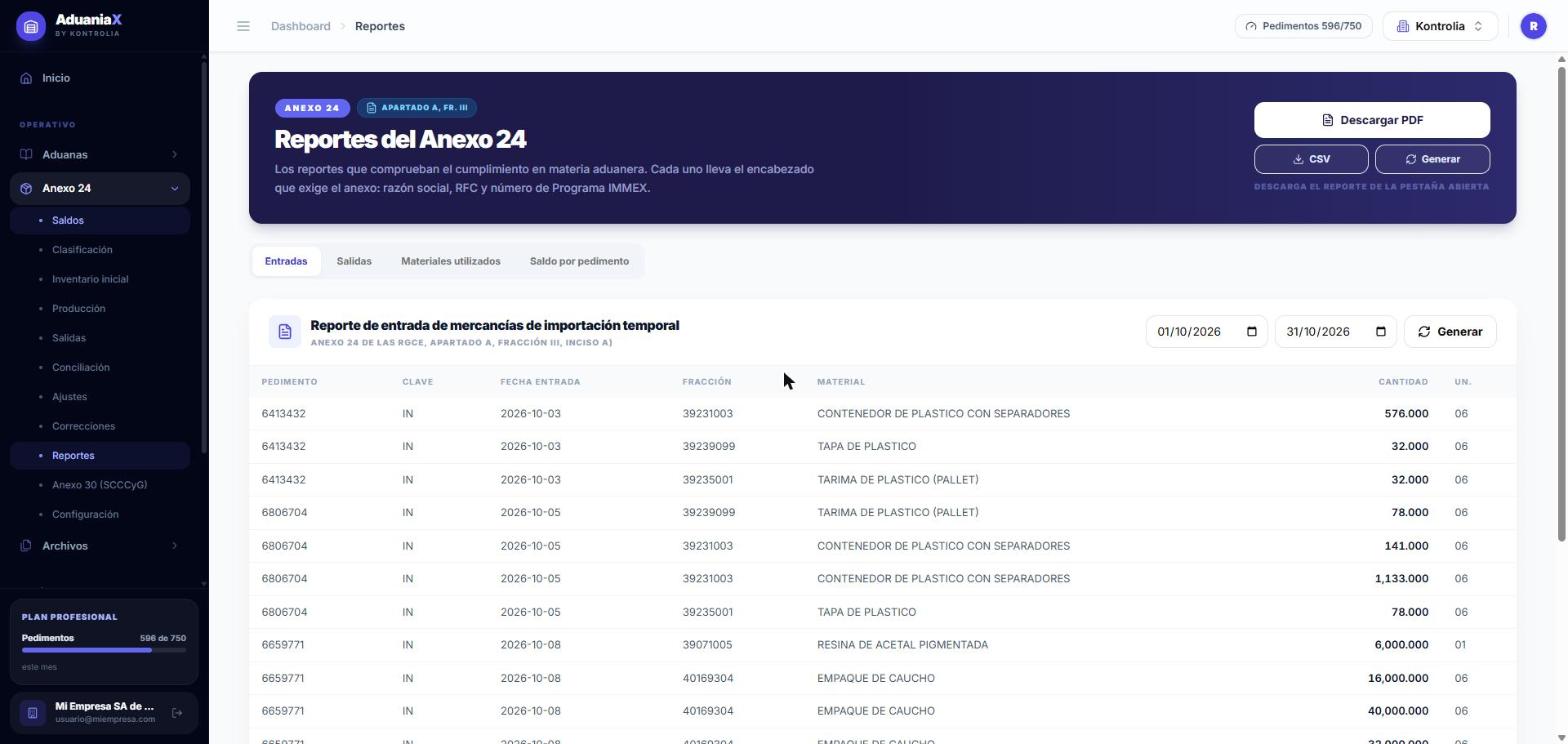The height and width of the screenshot is (744, 1568).
Task: Click the MATERIAL column header
Action: [x=841, y=382]
